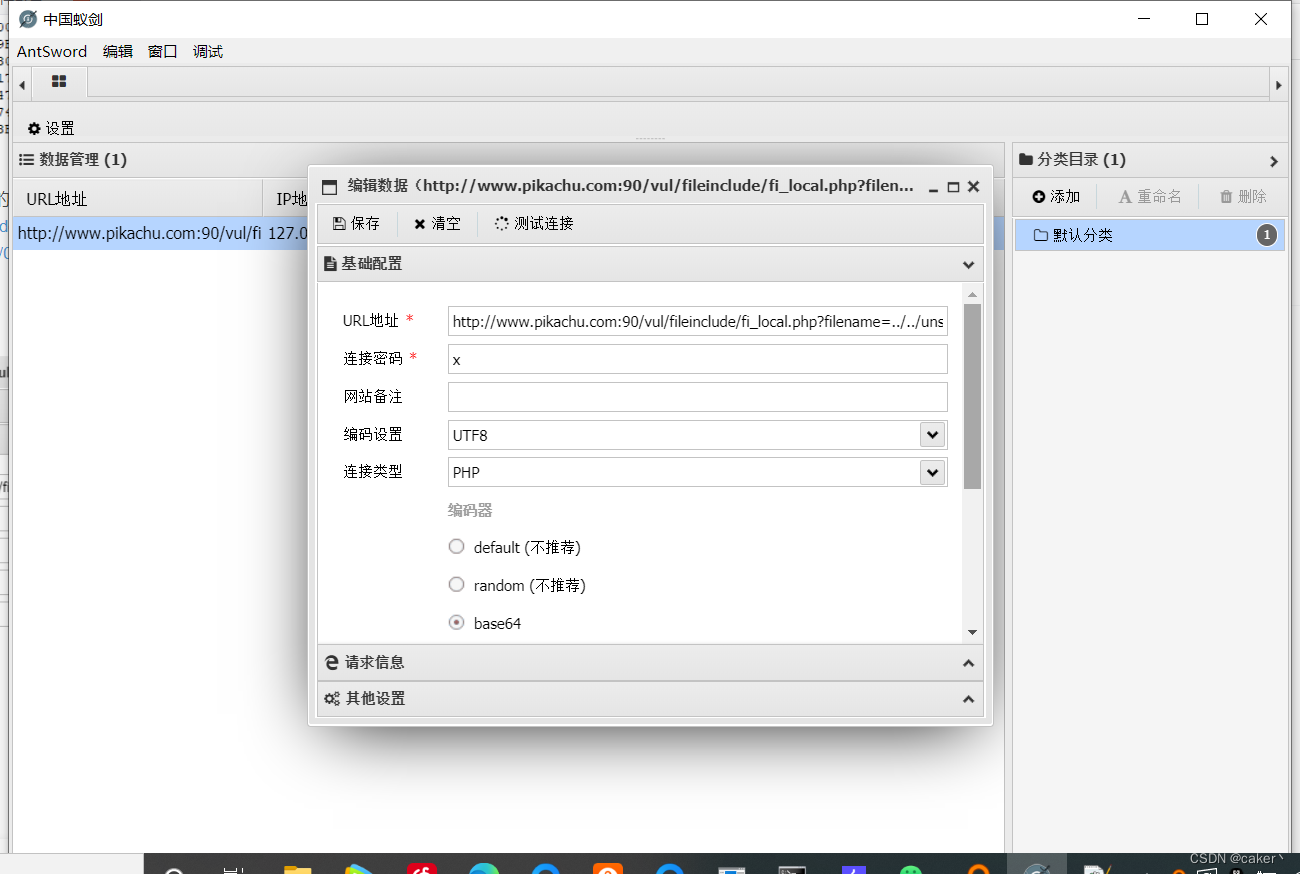Click the dialog scrollbar up arrow

point(972,294)
